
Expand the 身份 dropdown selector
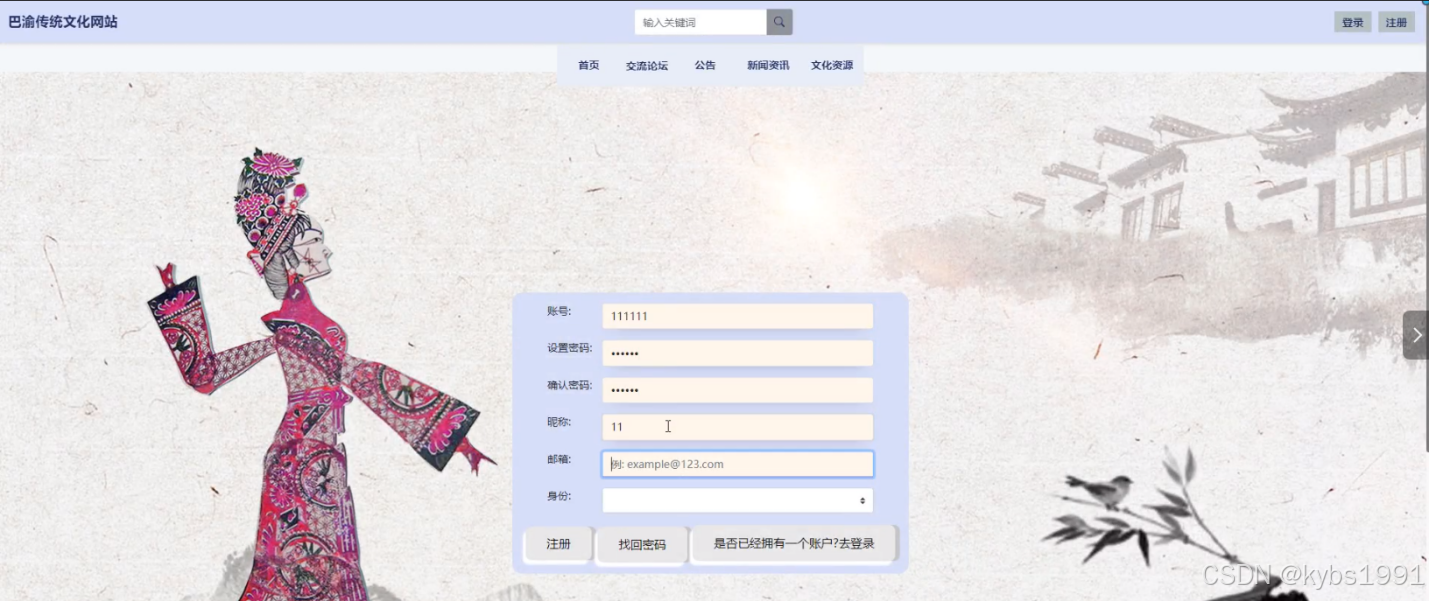pos(738,500)
